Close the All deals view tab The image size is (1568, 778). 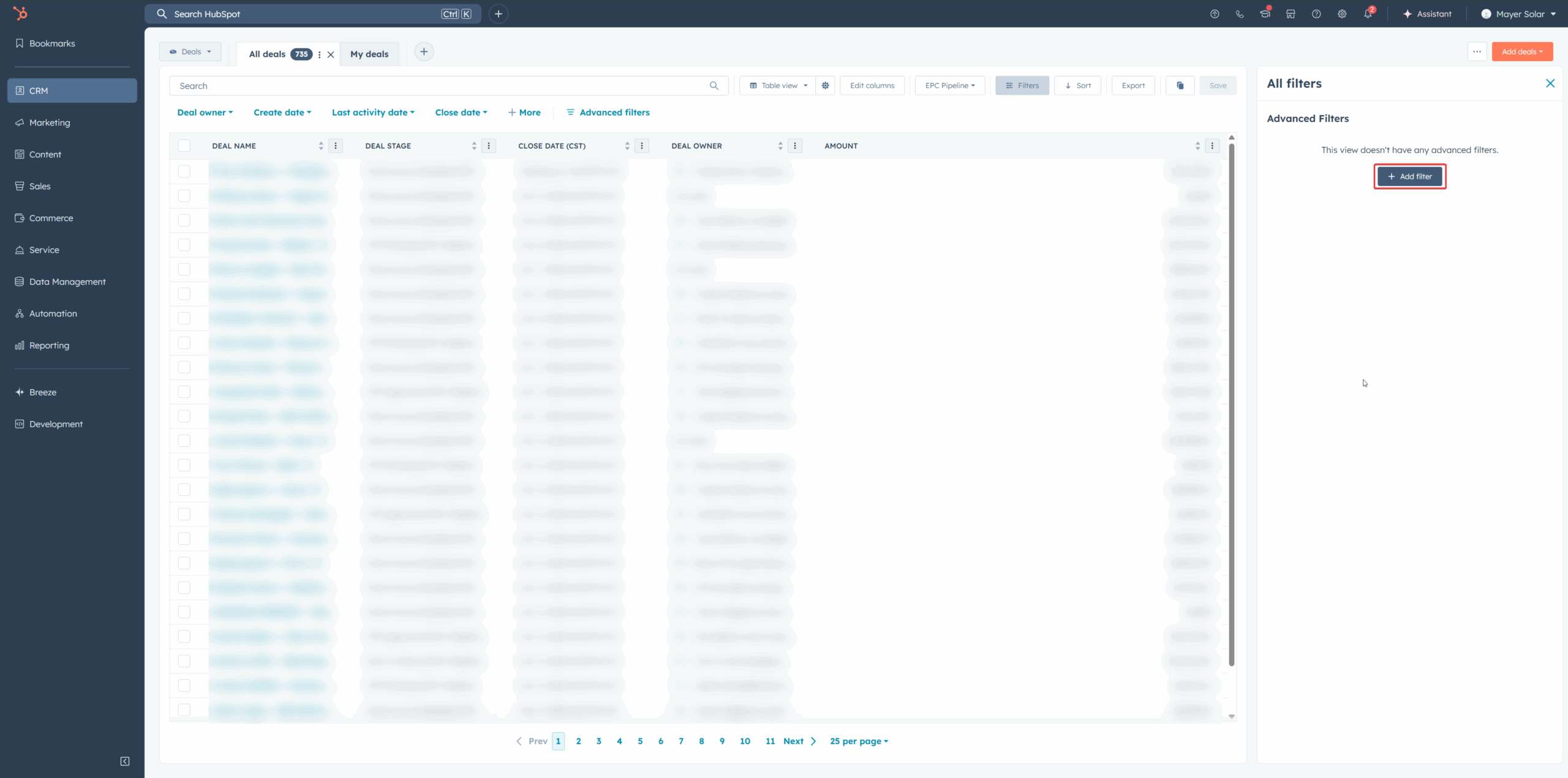(331, 54)
